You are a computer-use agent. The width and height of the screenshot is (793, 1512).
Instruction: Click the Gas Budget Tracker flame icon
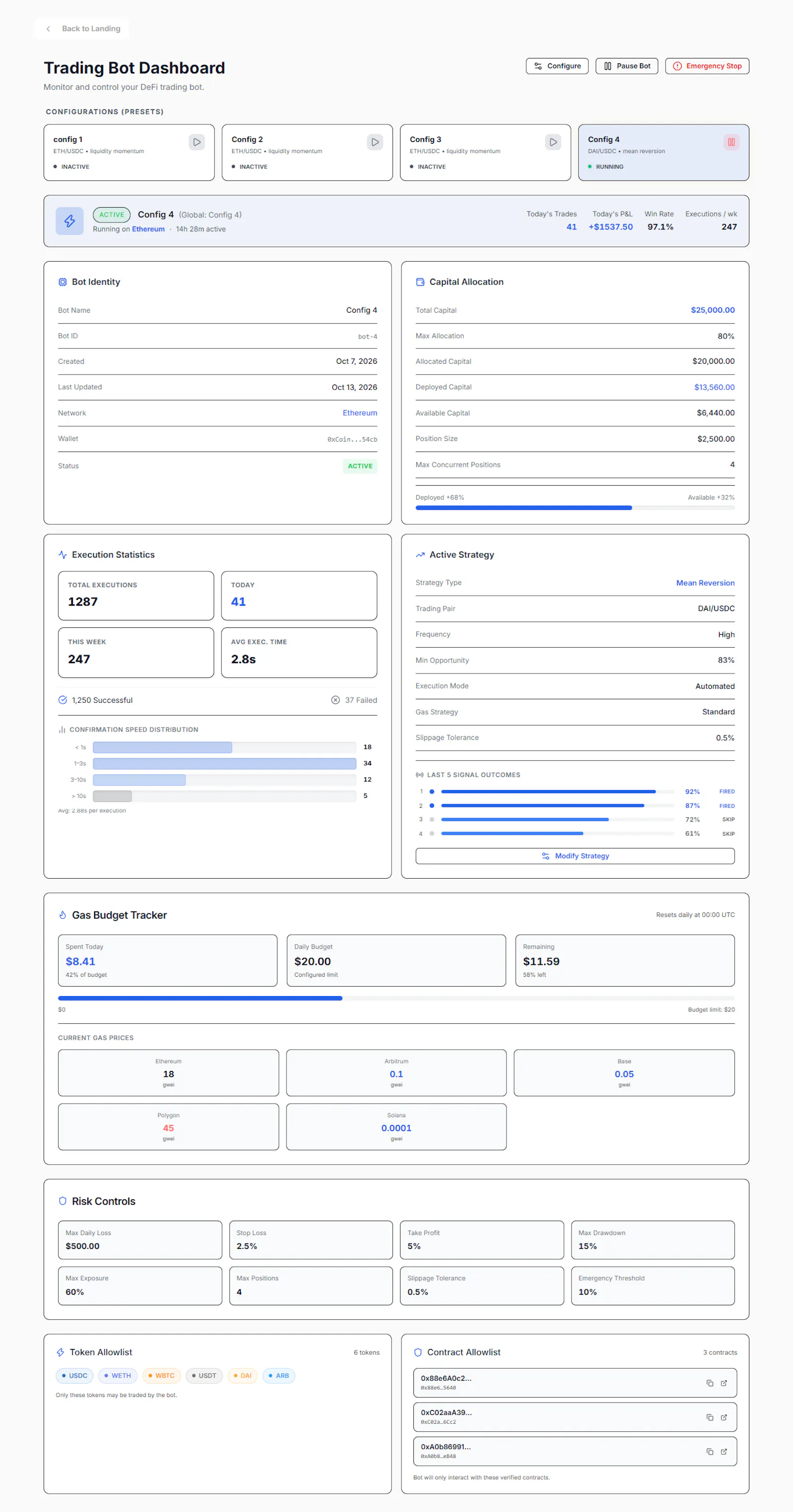(x=62, y=915)
